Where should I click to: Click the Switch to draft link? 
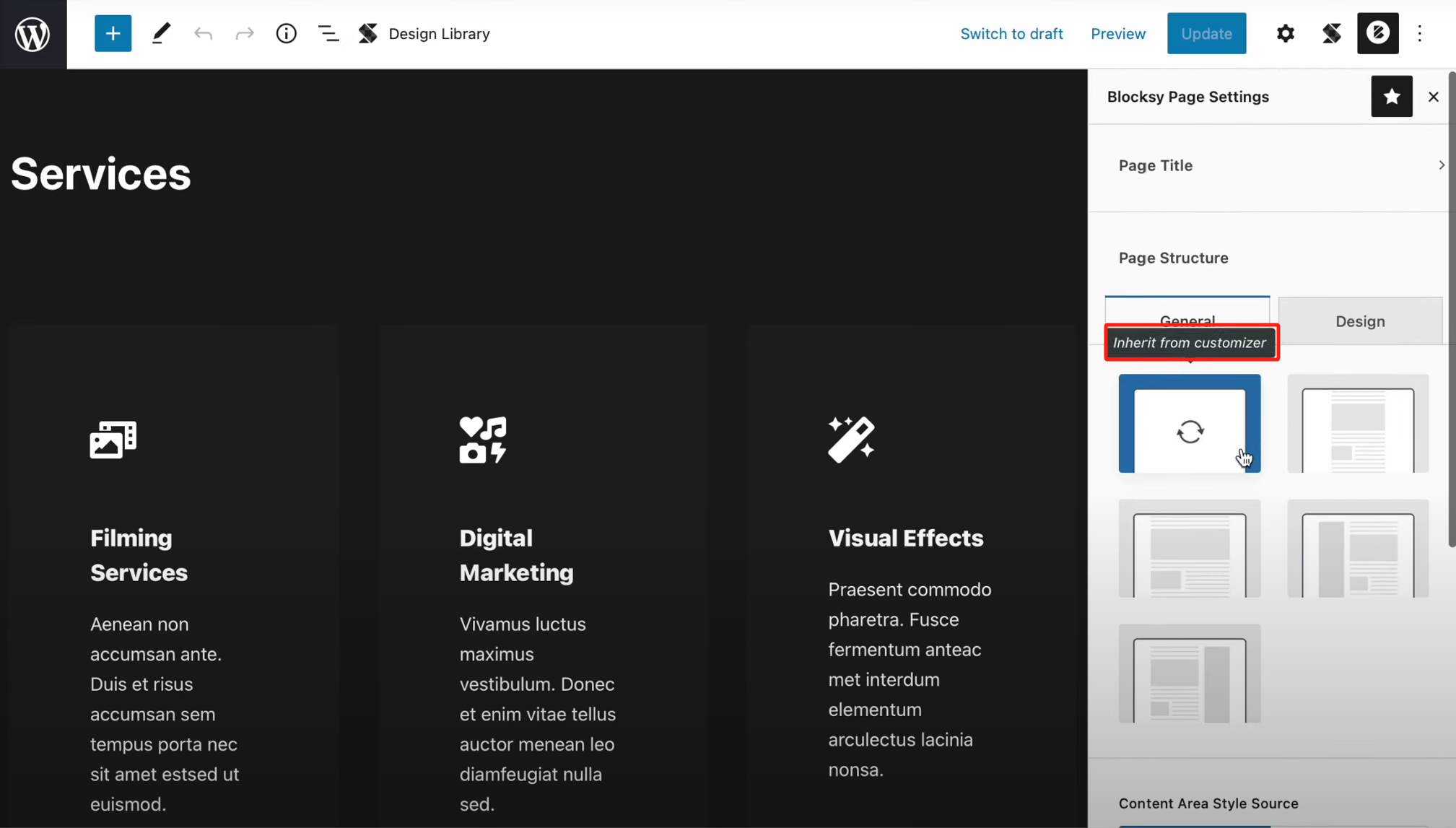point(1011,33)
